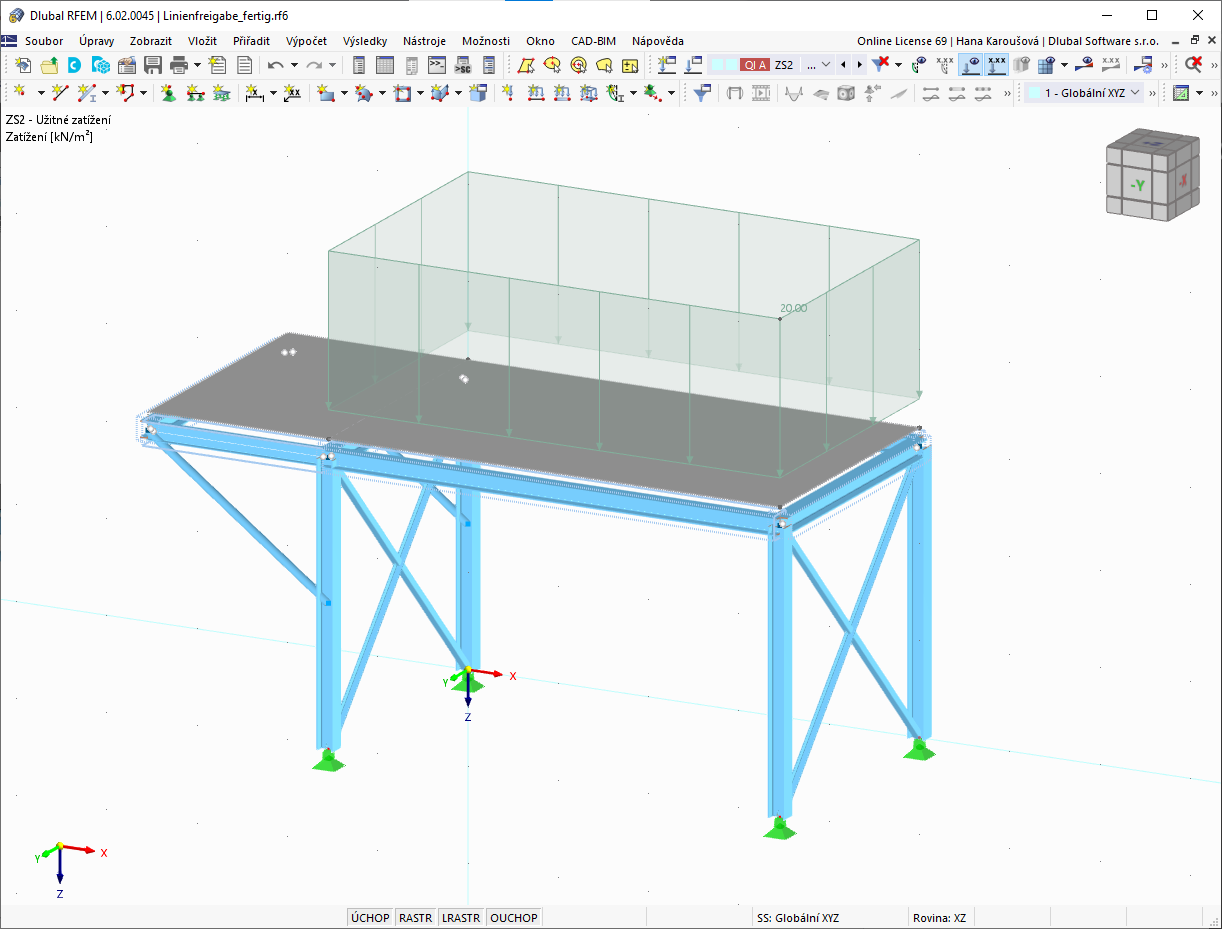Expand the new surface tool dropdown arrow
Image resolution: width=1222 pixels, height=929 pixels.
345,93
